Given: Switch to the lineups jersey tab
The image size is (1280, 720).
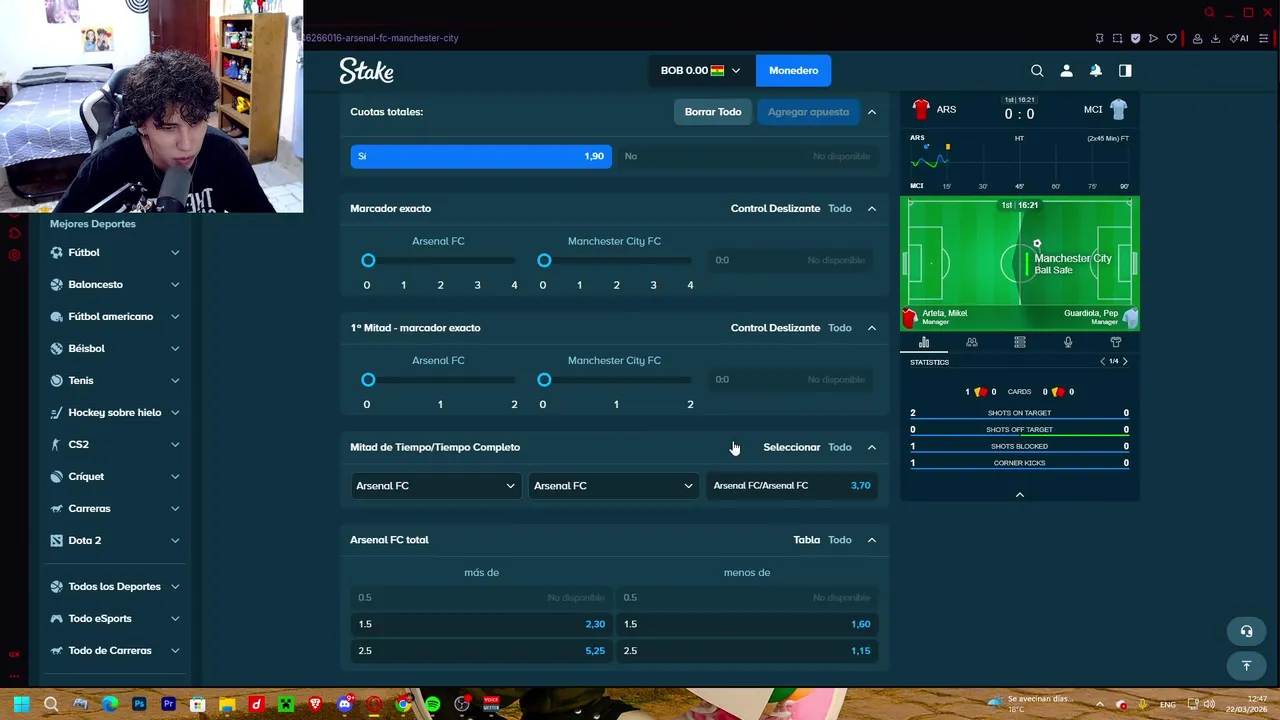Looking at the screenshot, I should point(1116,342).
